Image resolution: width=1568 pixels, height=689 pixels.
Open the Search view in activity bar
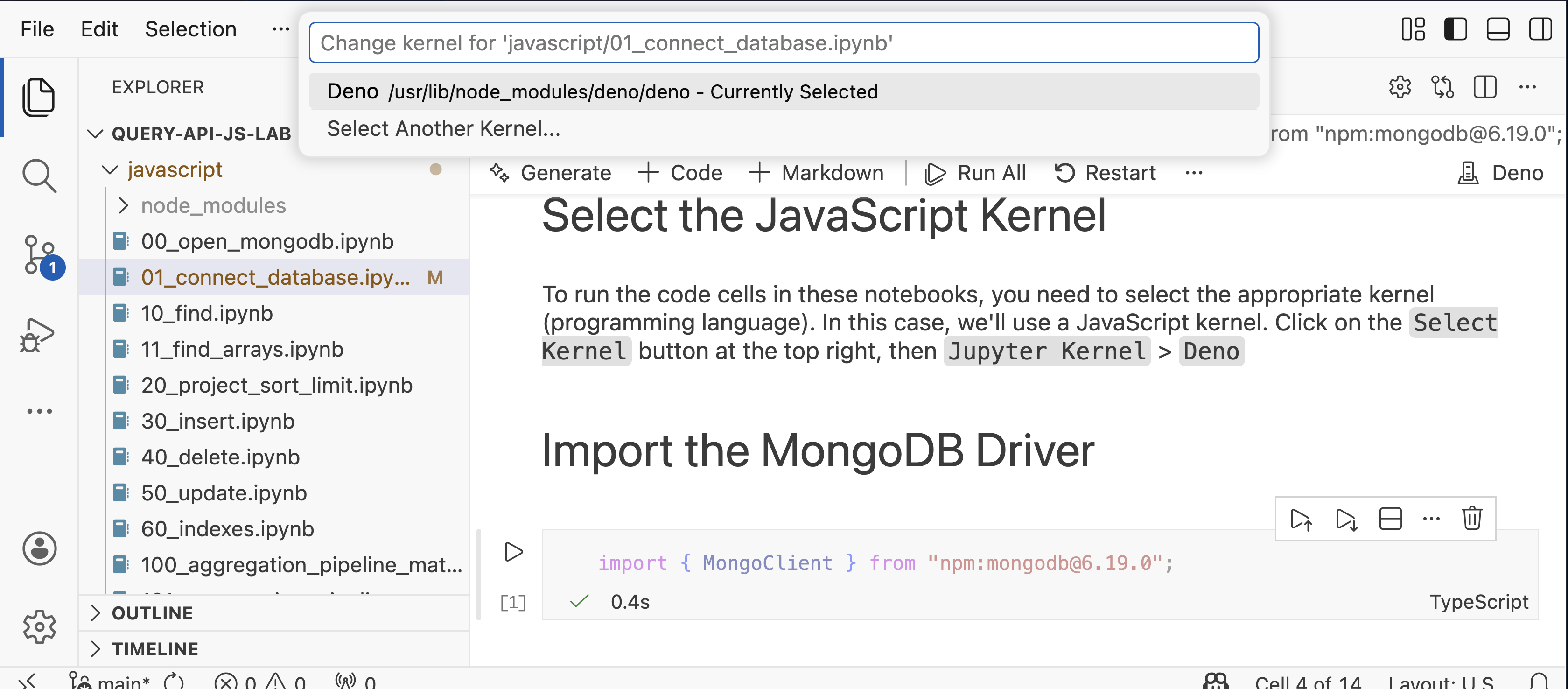39,176
